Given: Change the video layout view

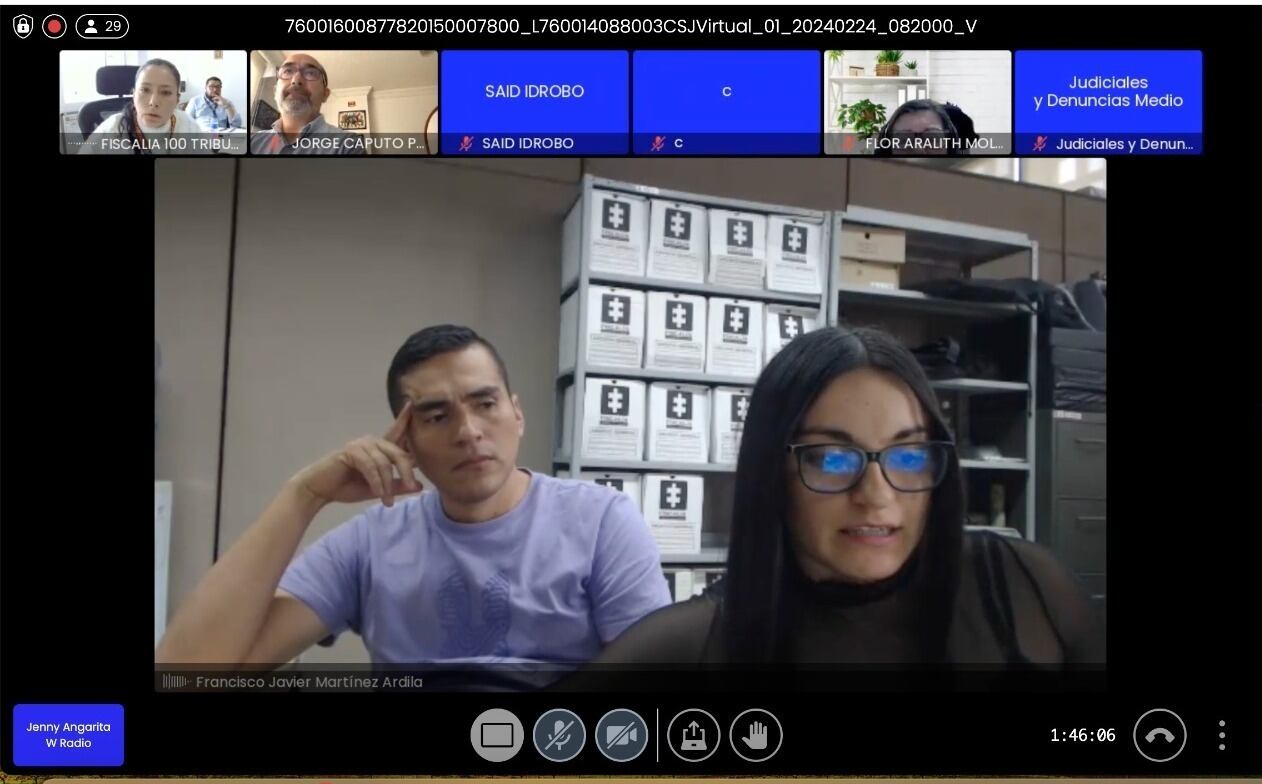Looking at the screenshot, I should tap(497, 736).
